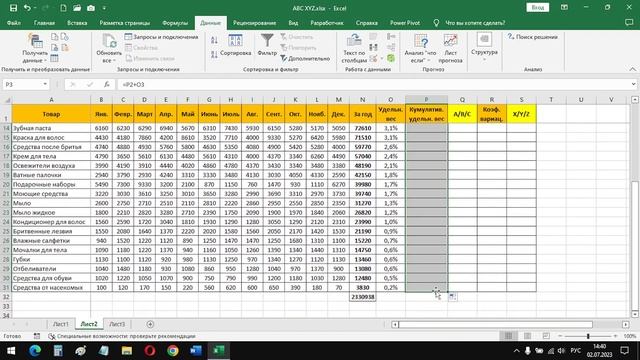
Task: Toggle the Filter funnel (Фильтр)
Action: (x=267, y=45)
